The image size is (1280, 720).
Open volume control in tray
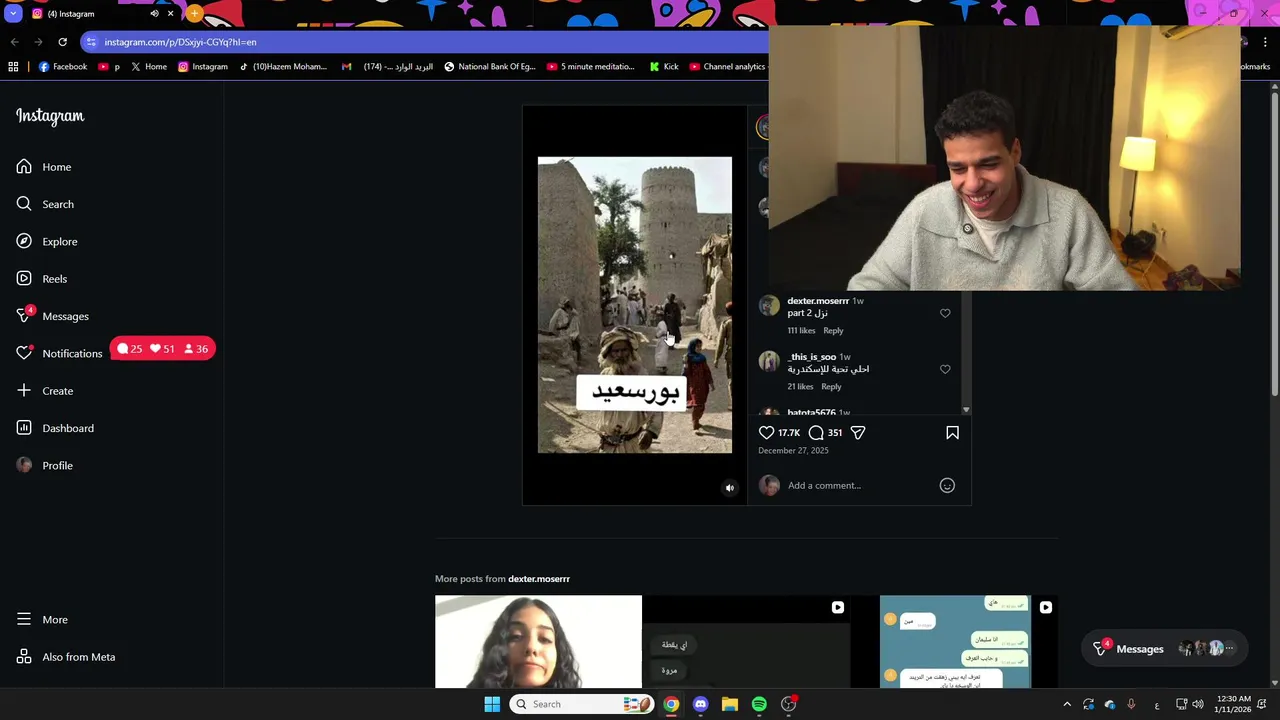click(1198, 704)
